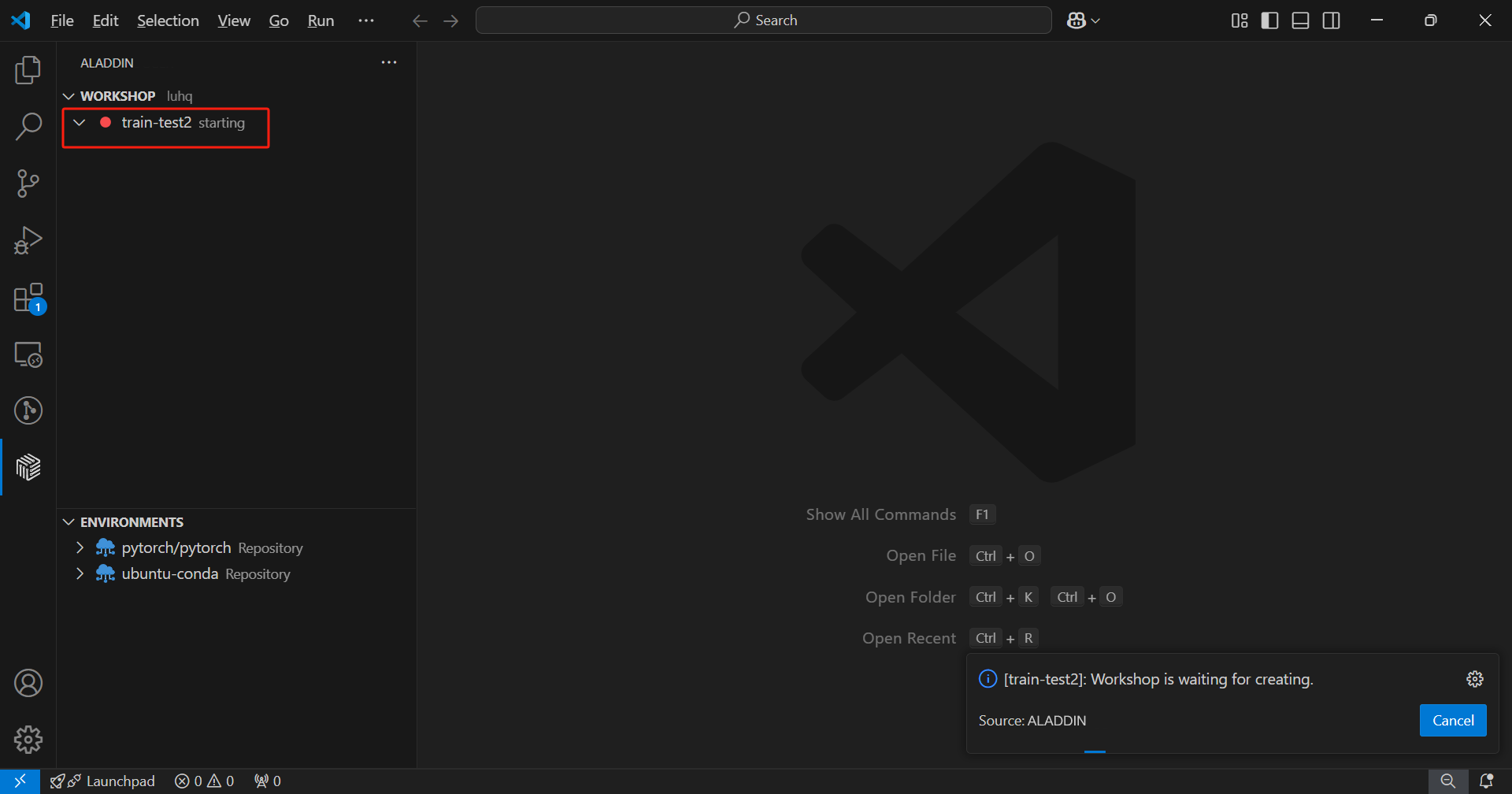Toggle the Secondary Side Bar
Screen dimensions: 1512x794
1331,20
